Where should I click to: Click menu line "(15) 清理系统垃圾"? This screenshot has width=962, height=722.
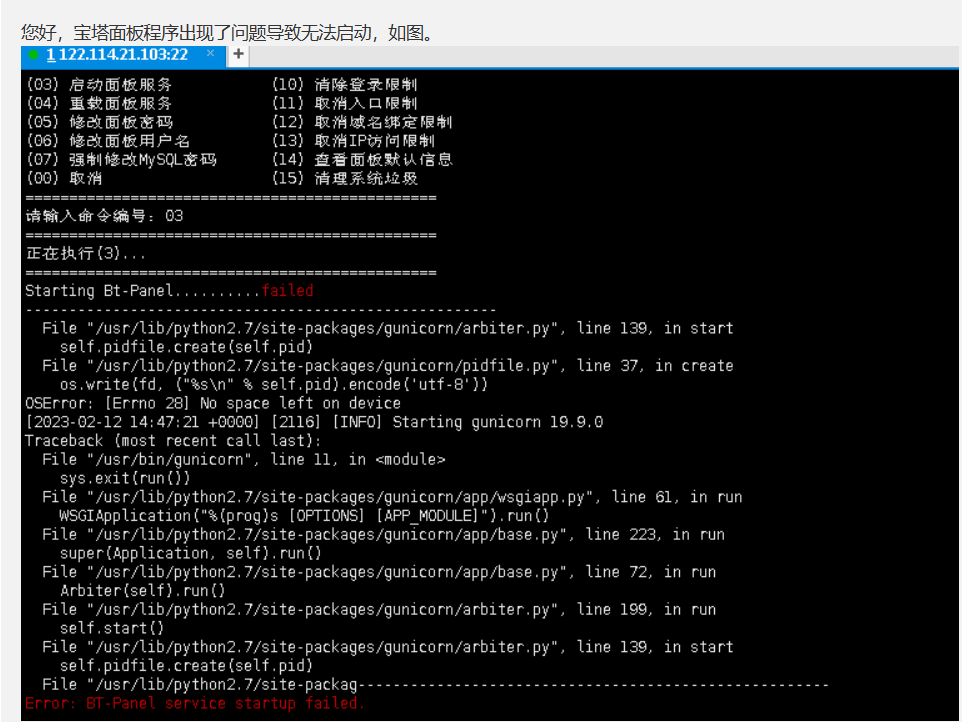point(345,179)
